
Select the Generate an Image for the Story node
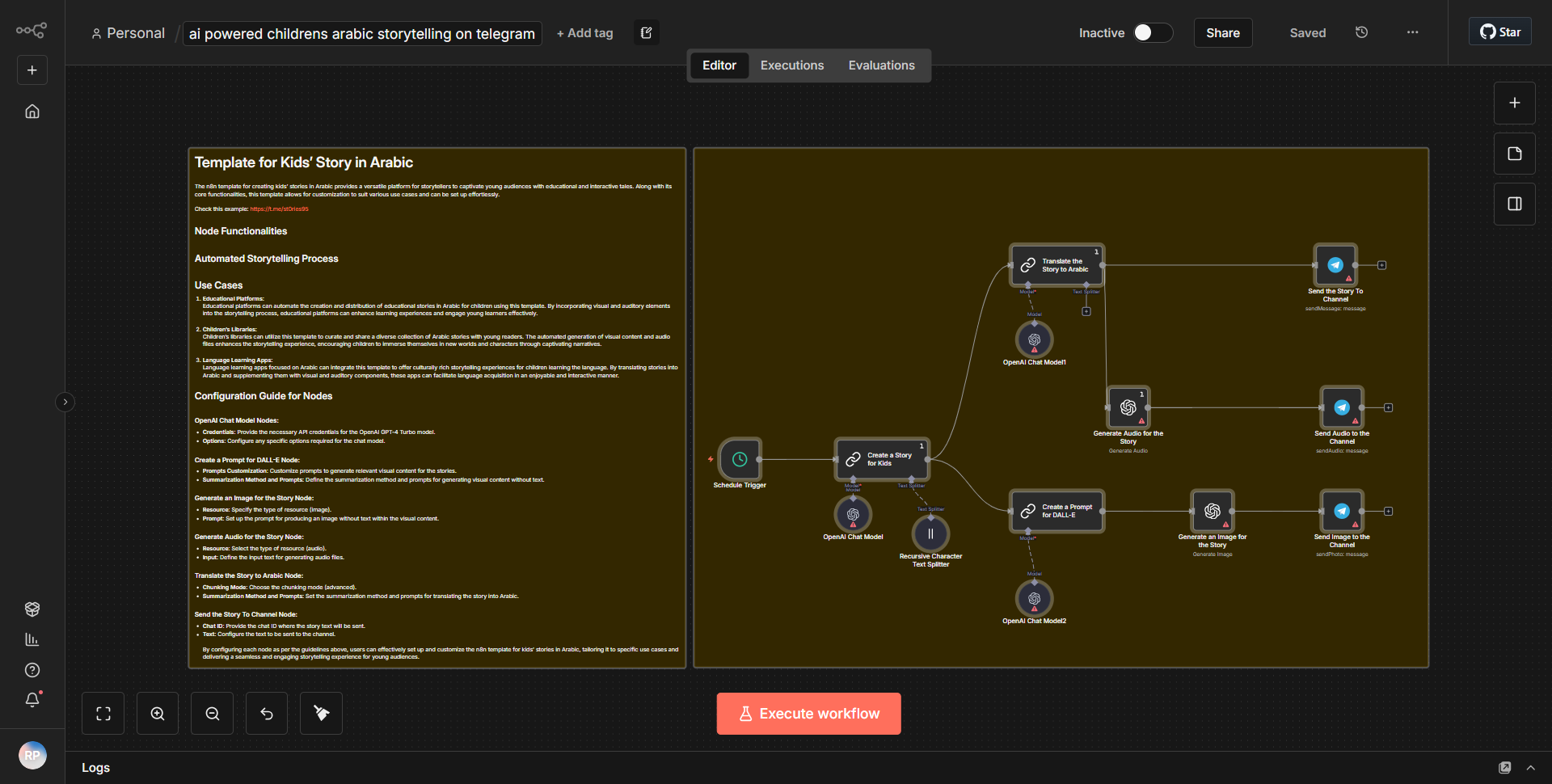coord(1212,511)
